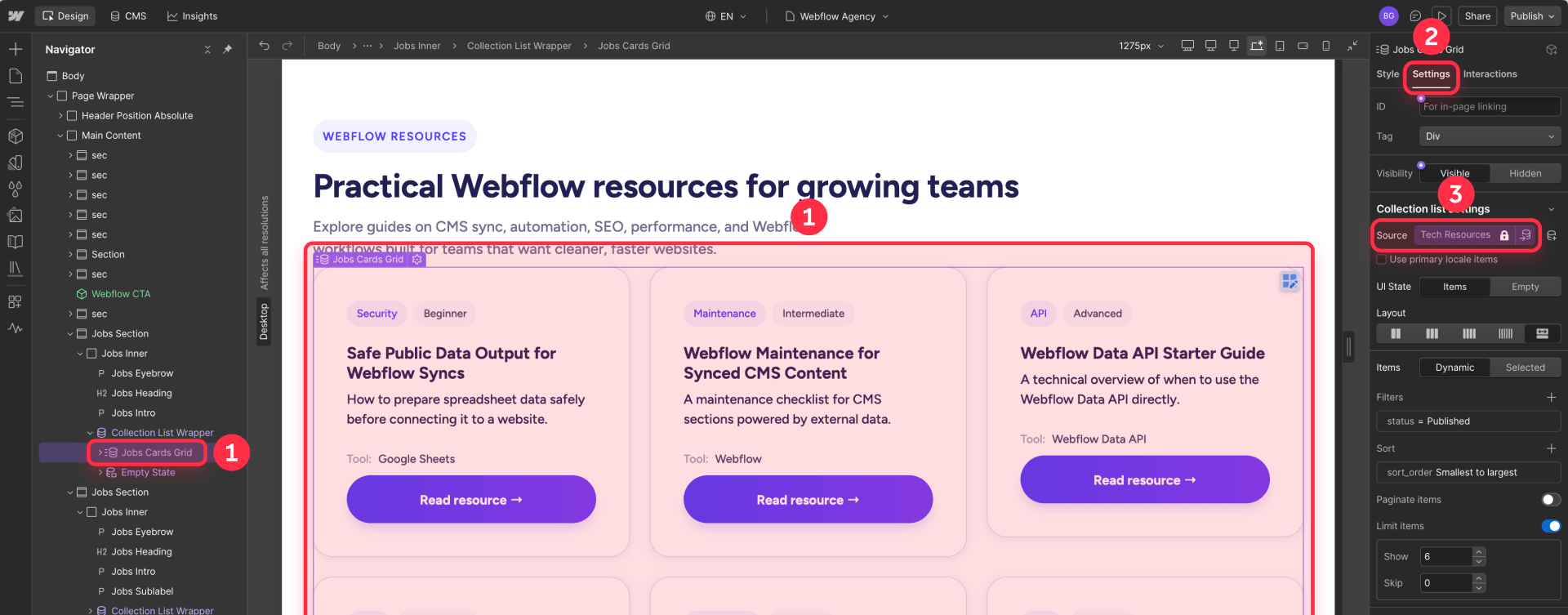The width and height of the screenshot is (1568, 615).
Task: Open the Navigator panel icon
Action: pyautogui.click(x=16, y=102)
